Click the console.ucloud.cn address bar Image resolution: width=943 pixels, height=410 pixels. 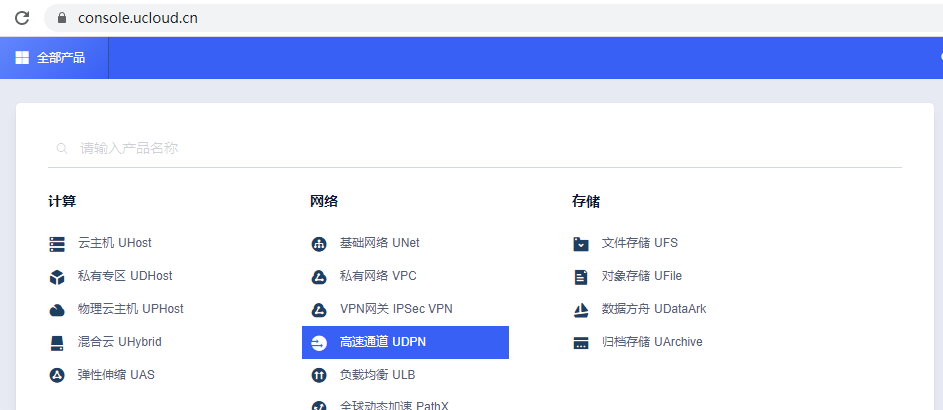pyautogui.click(x=493, y=18)
